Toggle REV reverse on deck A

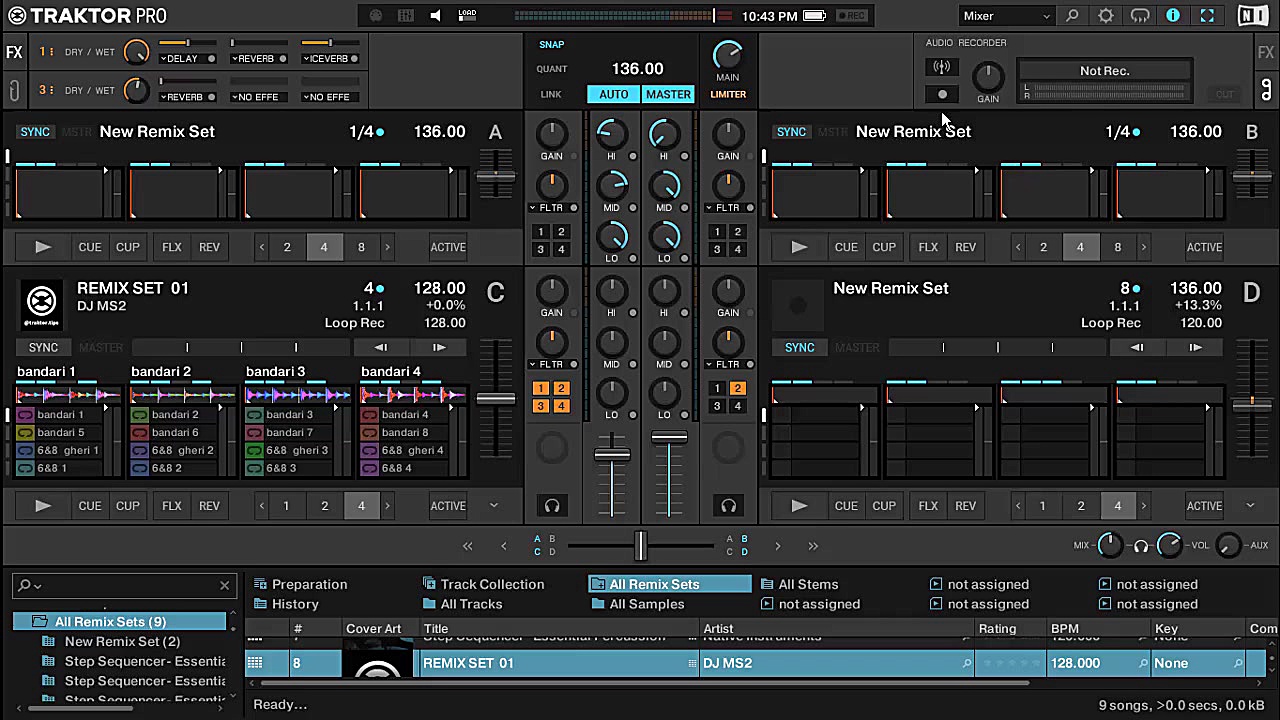point(209,247)
